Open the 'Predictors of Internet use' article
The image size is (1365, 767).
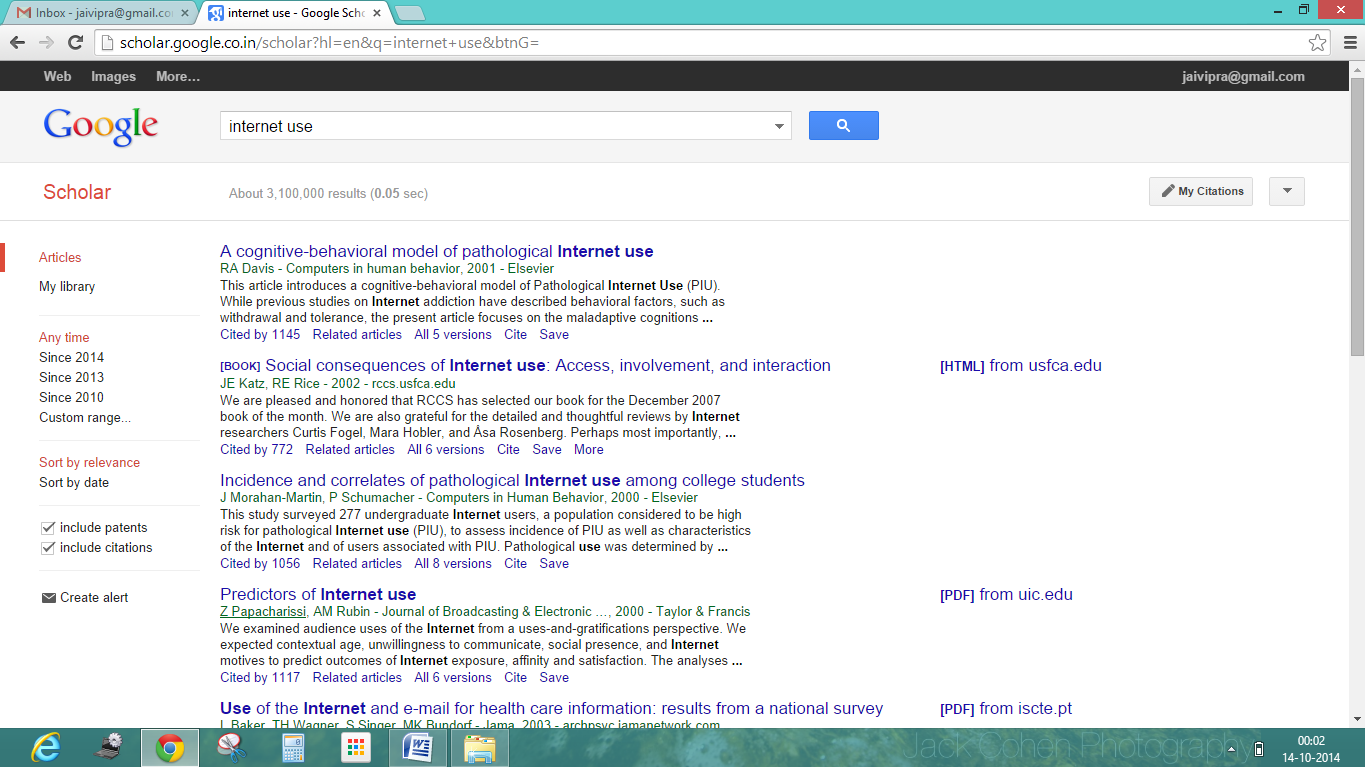(x=318, y=594)
